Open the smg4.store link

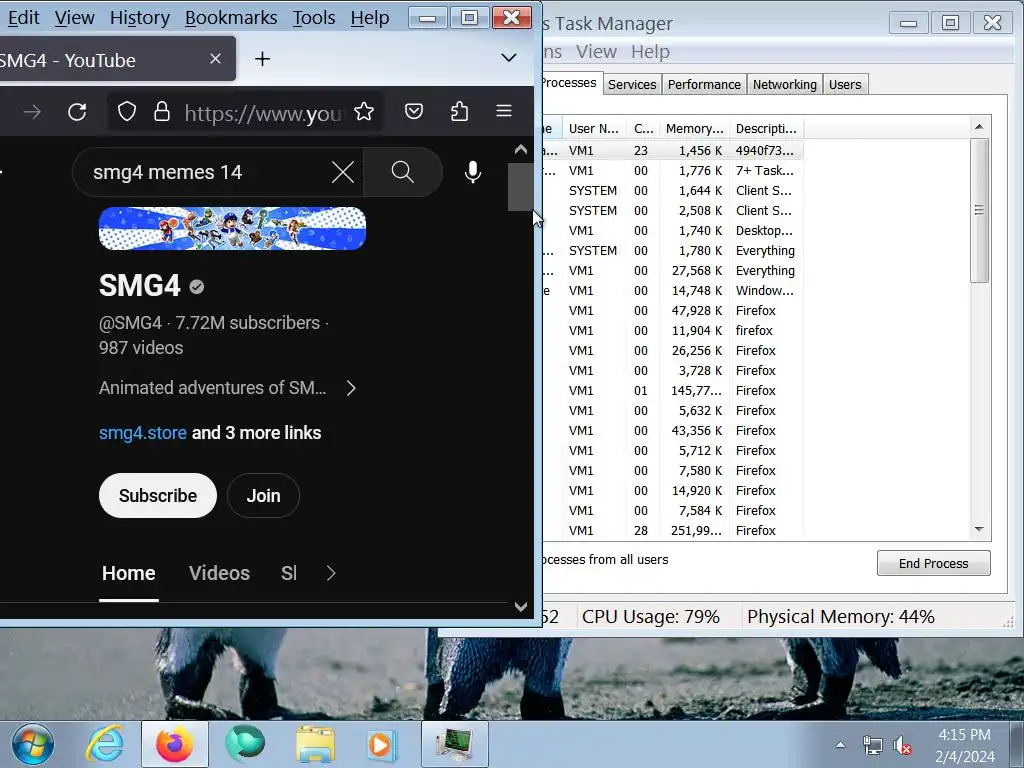[142, 433]
